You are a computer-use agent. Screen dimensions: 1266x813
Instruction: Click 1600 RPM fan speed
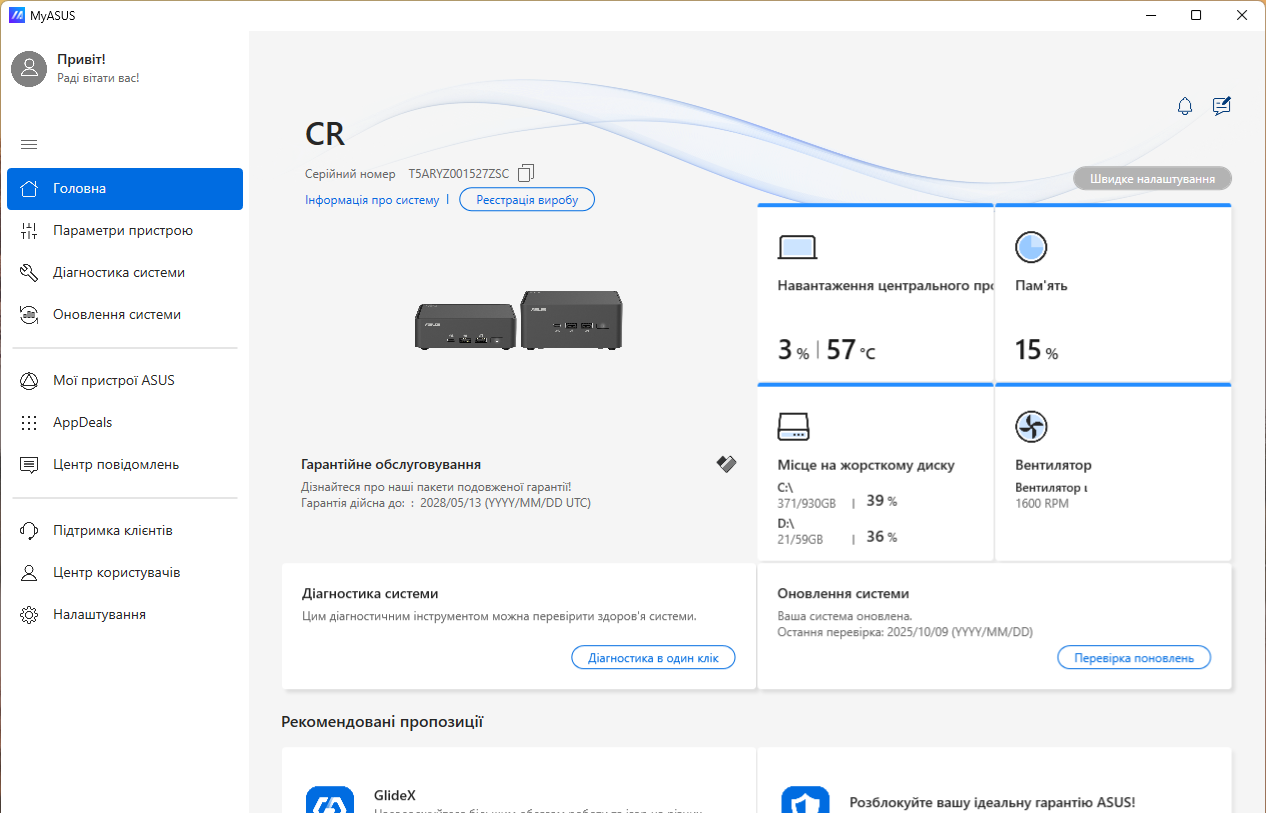click(1042, 504)
